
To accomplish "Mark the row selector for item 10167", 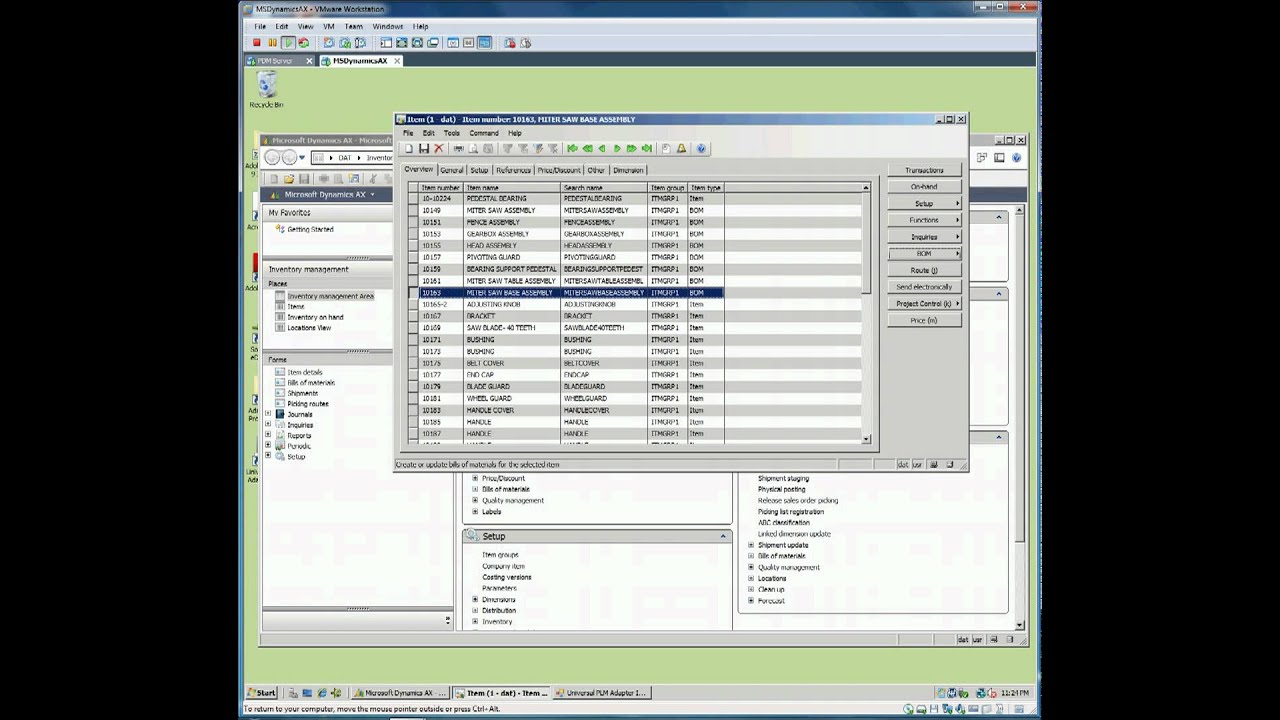I will [413, 316].
